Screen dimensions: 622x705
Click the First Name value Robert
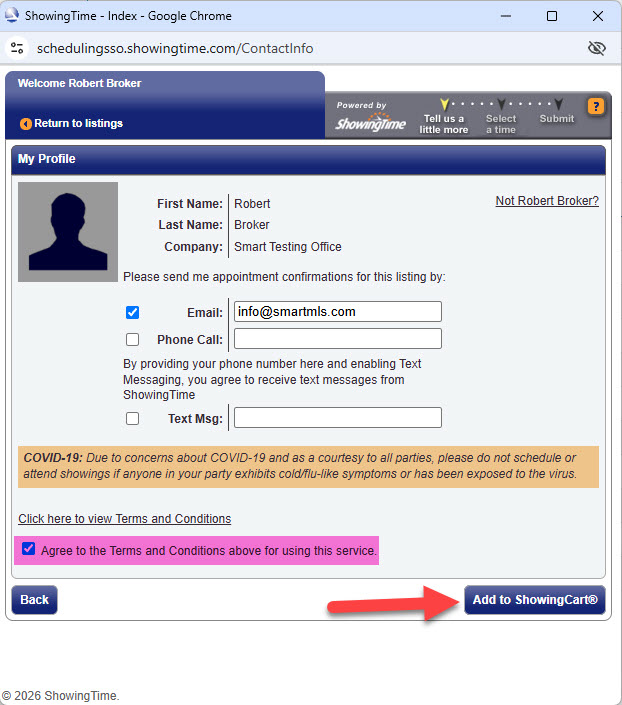coord(252,204)
